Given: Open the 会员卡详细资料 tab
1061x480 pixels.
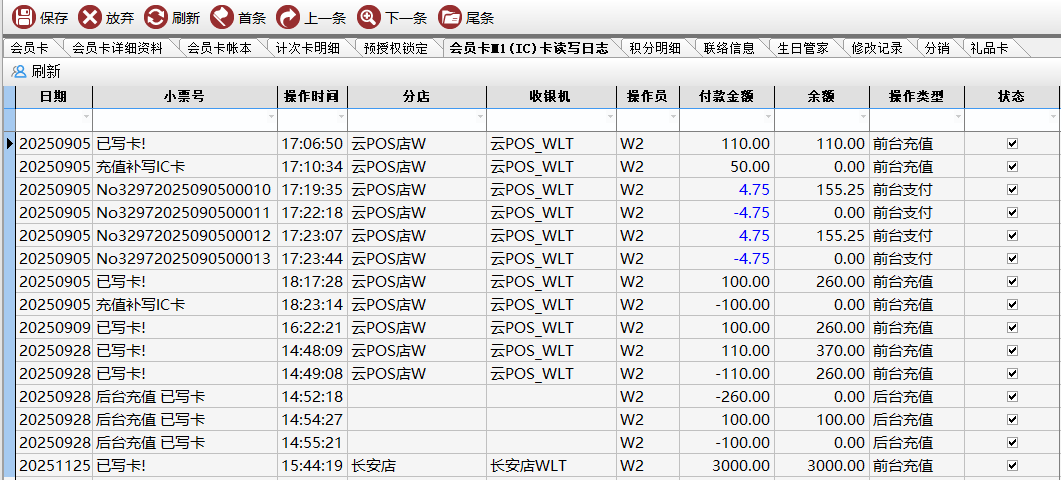Looking at the screenshot, I should click(117, 48).
